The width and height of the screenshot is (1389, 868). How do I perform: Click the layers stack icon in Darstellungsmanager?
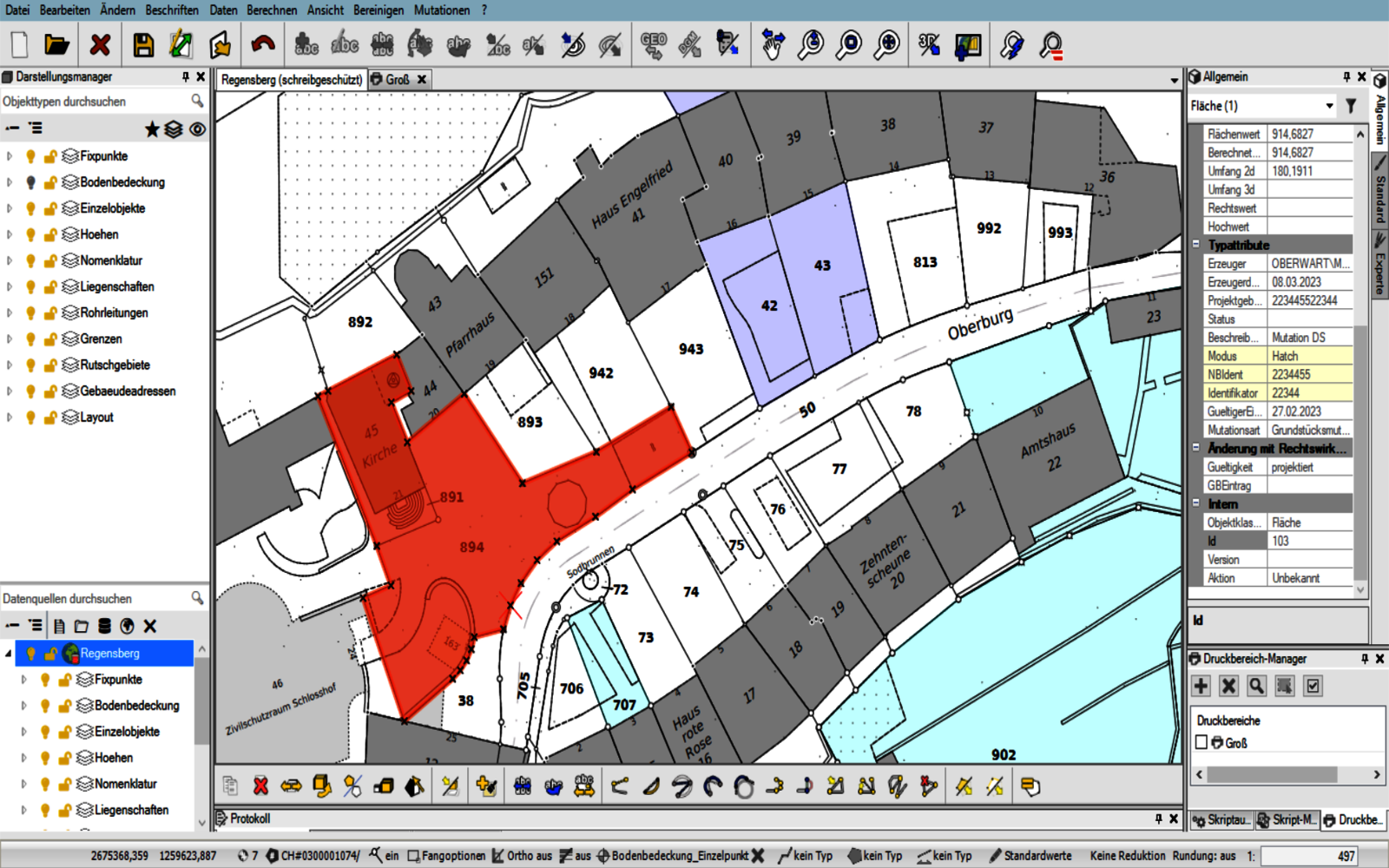pos(174,129)
